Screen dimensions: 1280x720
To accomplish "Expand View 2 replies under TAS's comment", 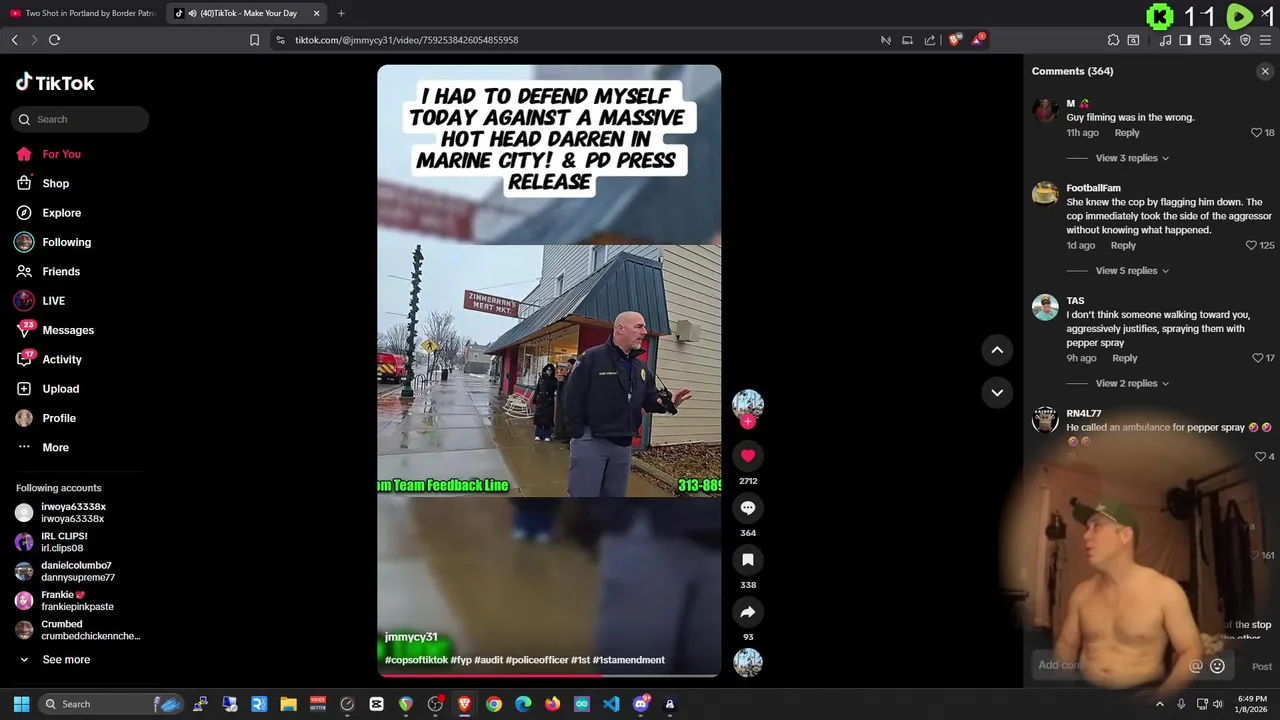I will 1132,384.
